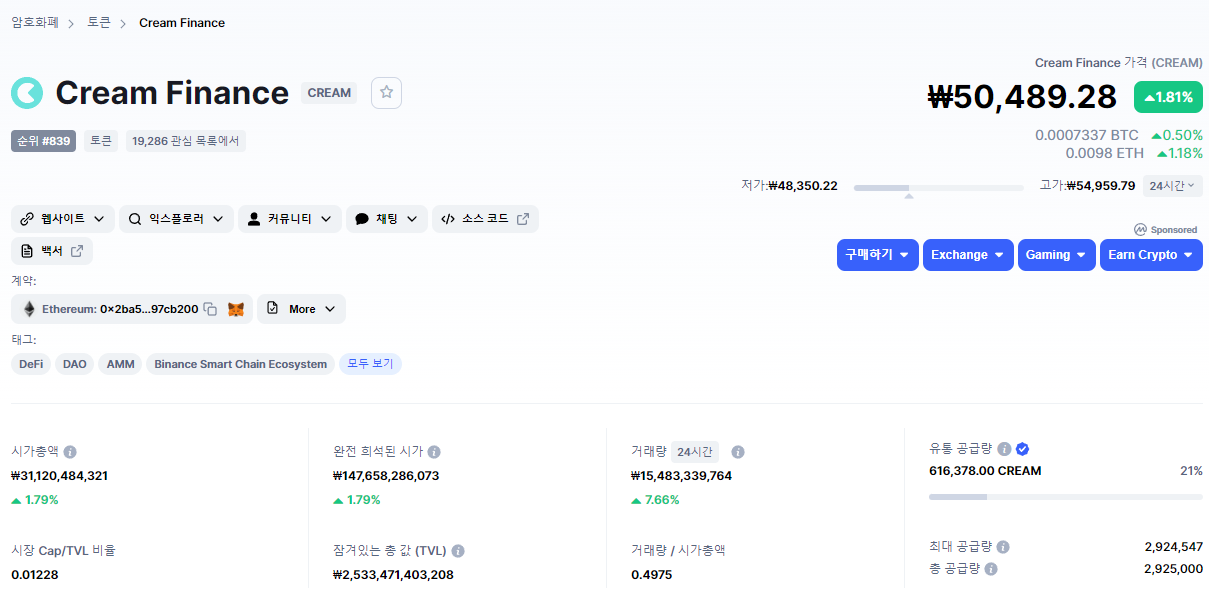Click the Cream Finance logo icon

click(27, 93)
